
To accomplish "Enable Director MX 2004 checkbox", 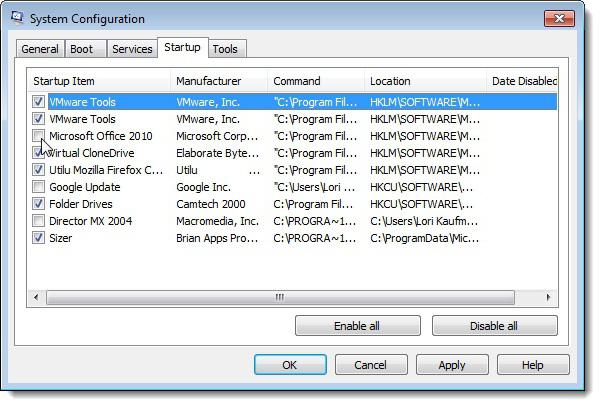I will click(38, 221).
